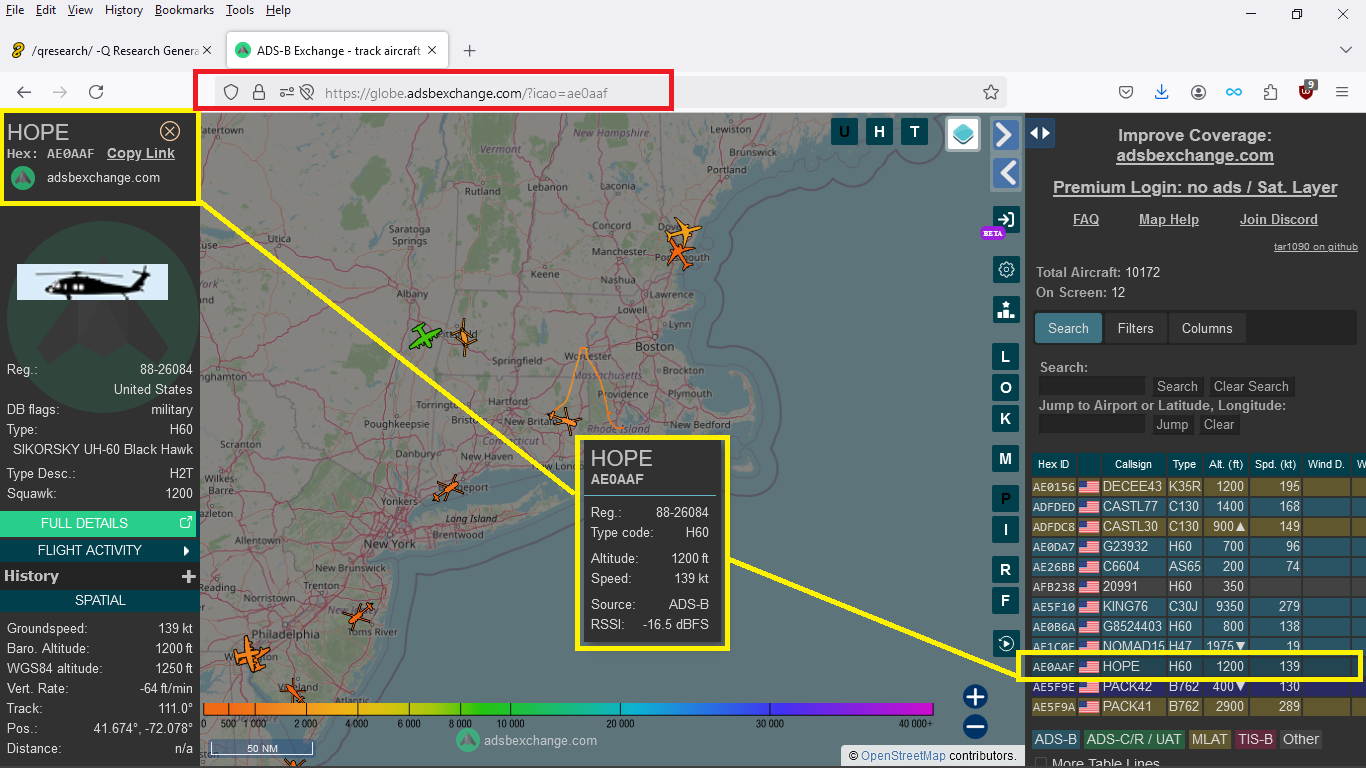
Task: Open Join Discord link
Action: click(1279, 219)
